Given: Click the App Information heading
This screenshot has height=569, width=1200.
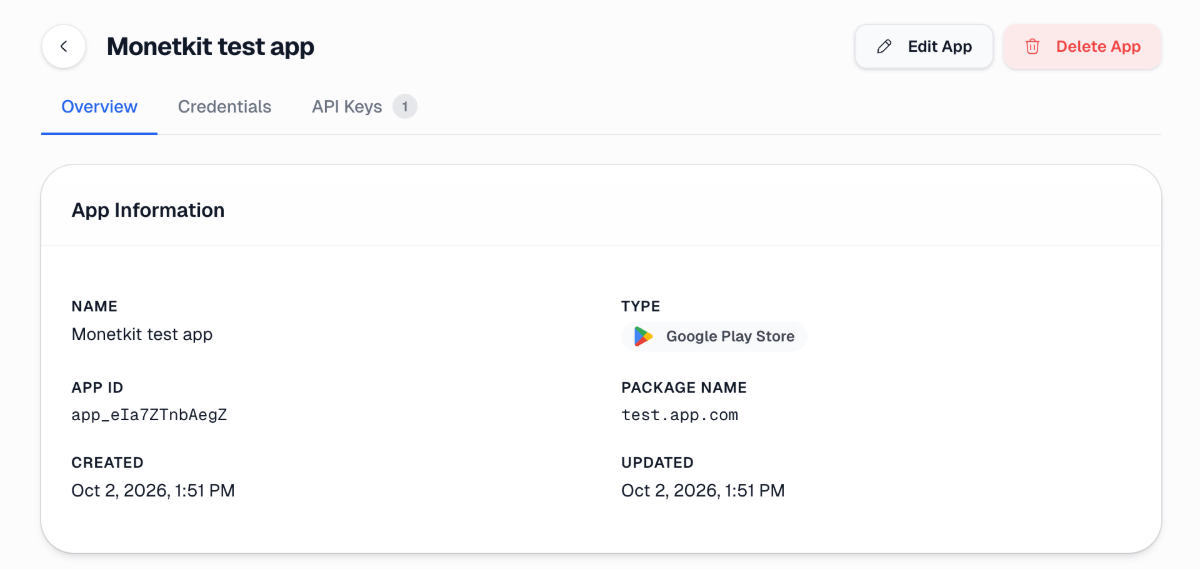Looking at the screenshot, I should click(148, 210).
